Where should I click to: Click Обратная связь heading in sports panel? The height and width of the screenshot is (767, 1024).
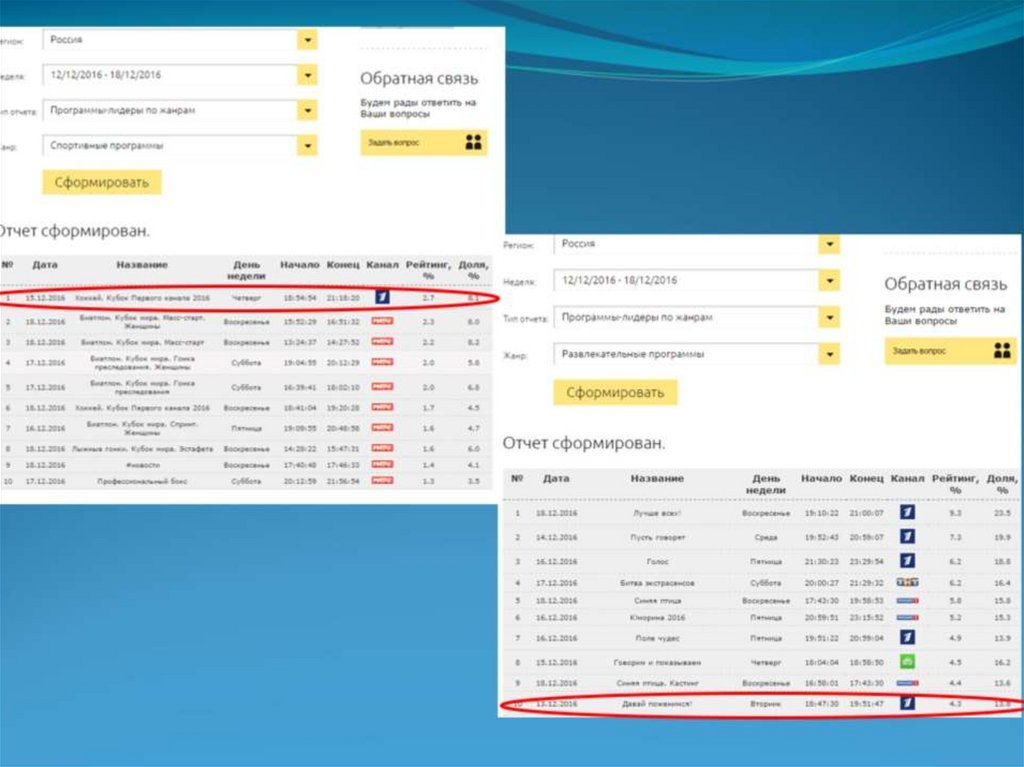[419, 78]
